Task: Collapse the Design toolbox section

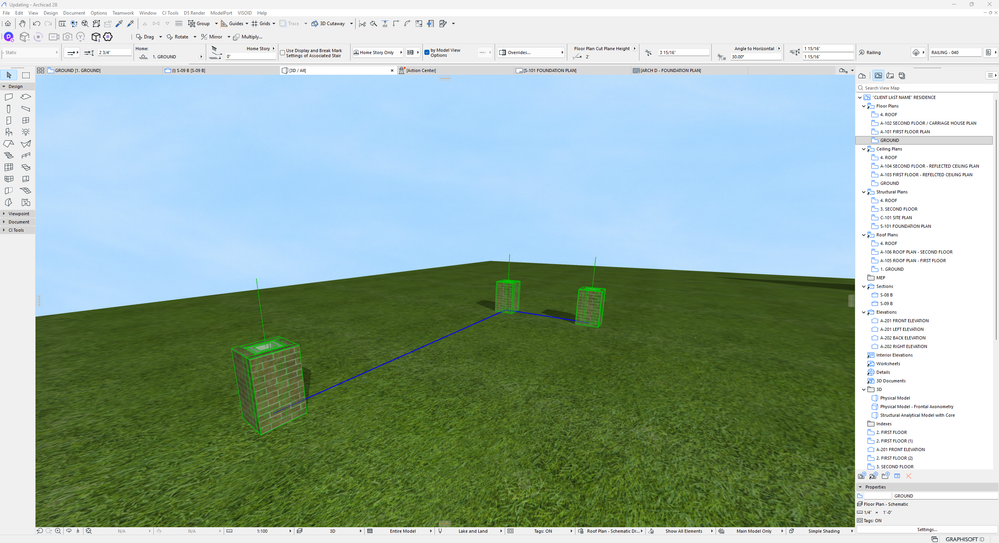Action: pos(4,86)
